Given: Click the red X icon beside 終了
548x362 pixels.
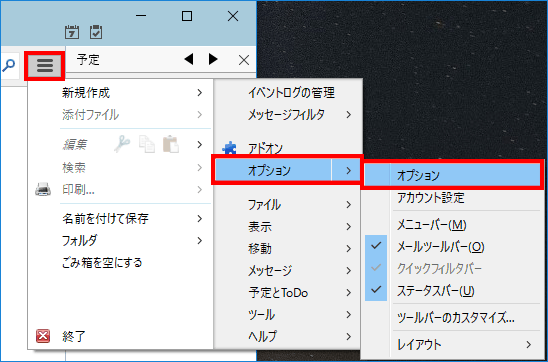Looking at the screenshot, I should coord(43,336).
